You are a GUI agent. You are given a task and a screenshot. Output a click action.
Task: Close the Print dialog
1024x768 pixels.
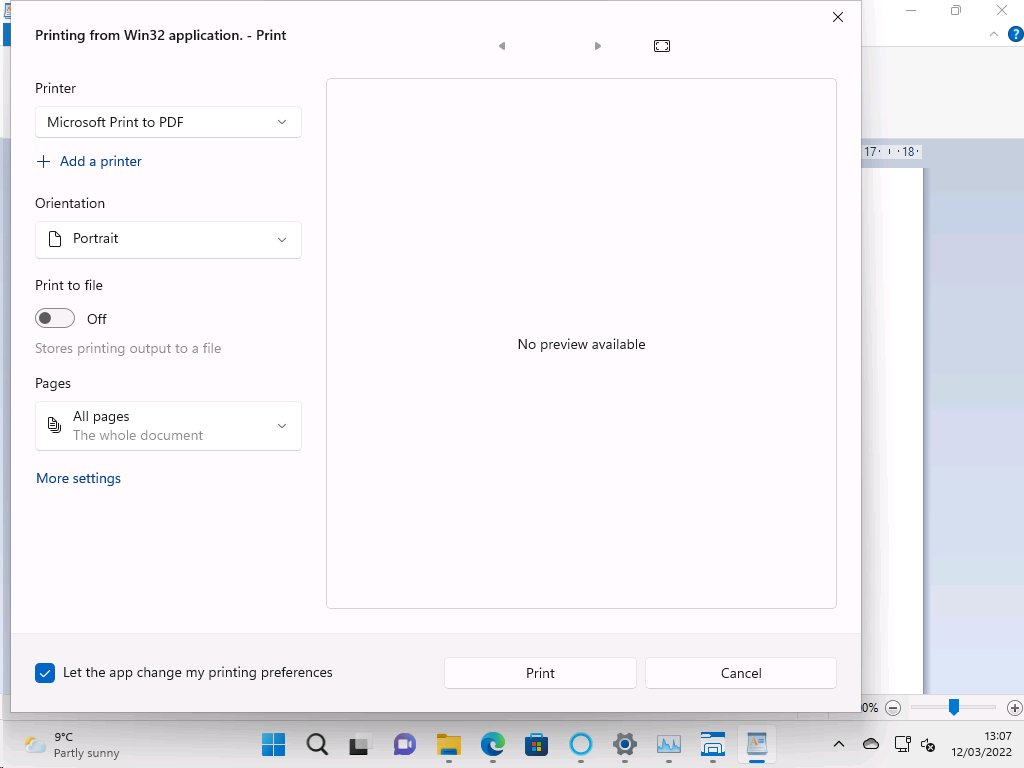tap(838, 17)
